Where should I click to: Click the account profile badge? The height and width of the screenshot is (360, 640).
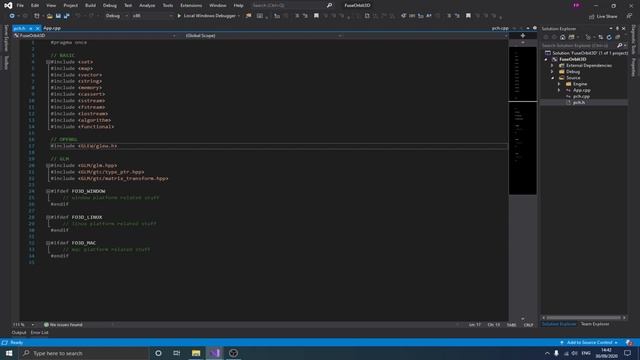pos(576,5)
